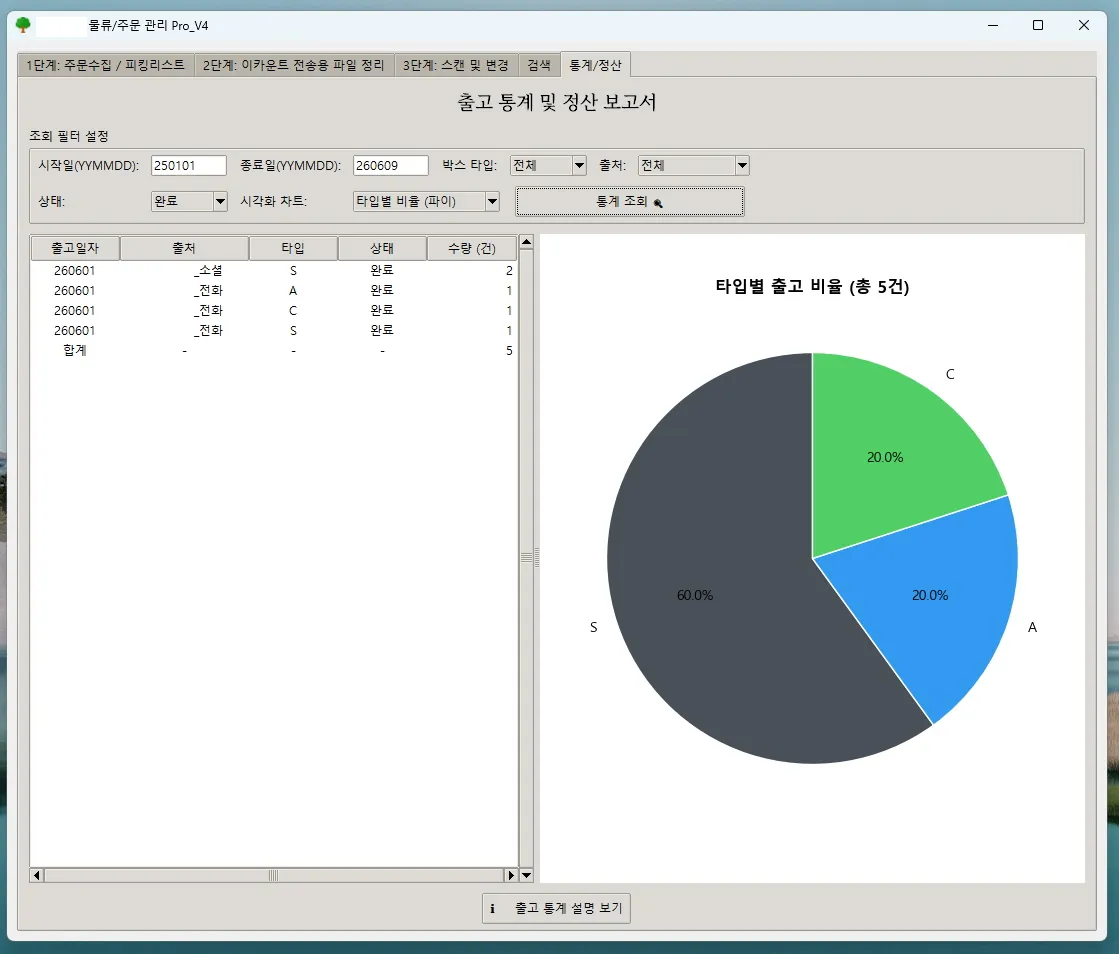This screenshot has width=1119, height=954.
Task: Click the splitter handle between table and chart
Action: [537, 557]
